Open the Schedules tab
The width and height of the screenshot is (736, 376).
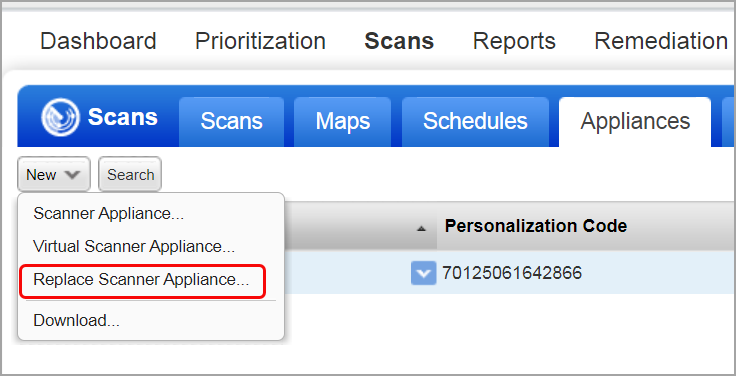475,122
